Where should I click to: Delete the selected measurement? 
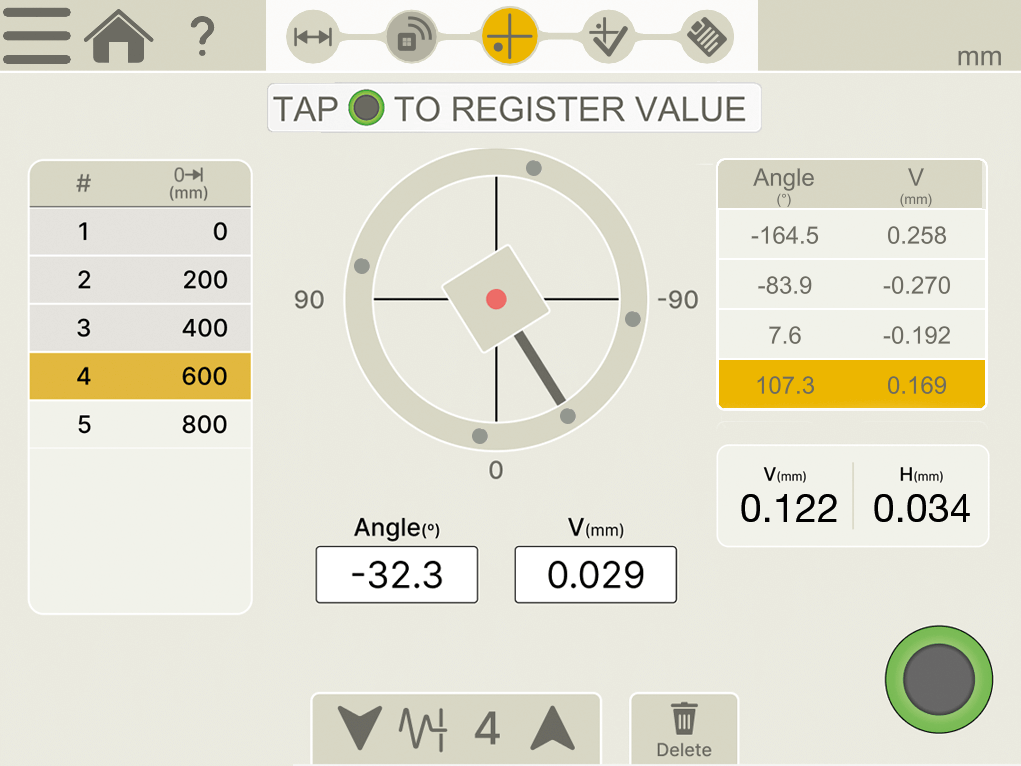click(684, 730)
